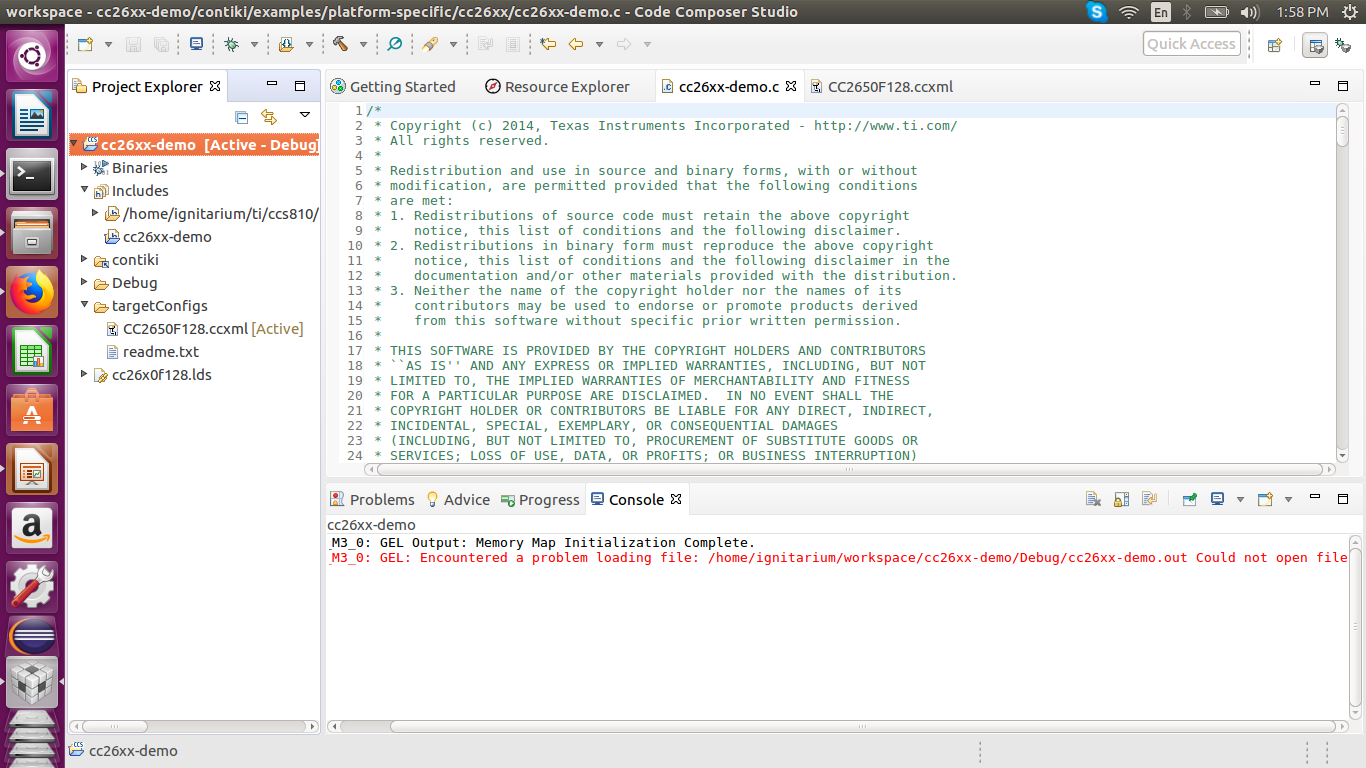The height and width of the screenshot is (768, 1366).
Task: Open the Flash dropdown arrow
Action: 309,44
